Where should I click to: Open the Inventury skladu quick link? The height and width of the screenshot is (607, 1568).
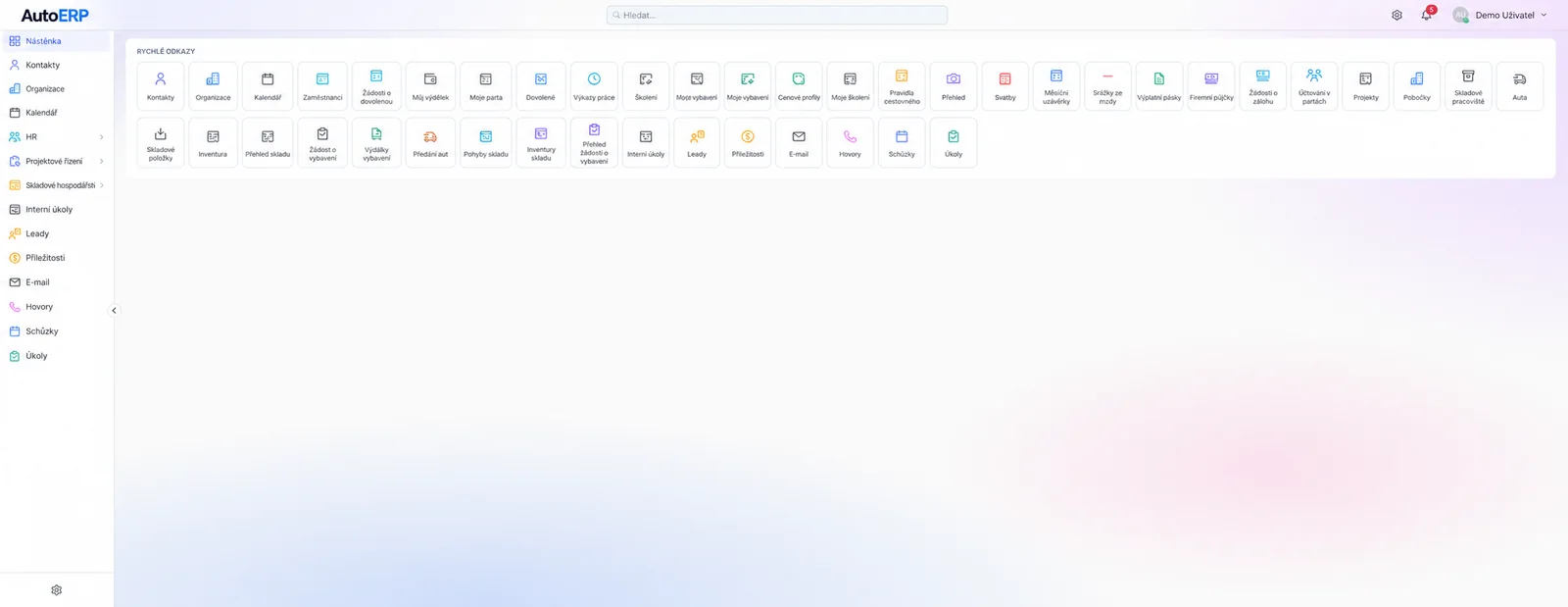[x=541, y=143]
